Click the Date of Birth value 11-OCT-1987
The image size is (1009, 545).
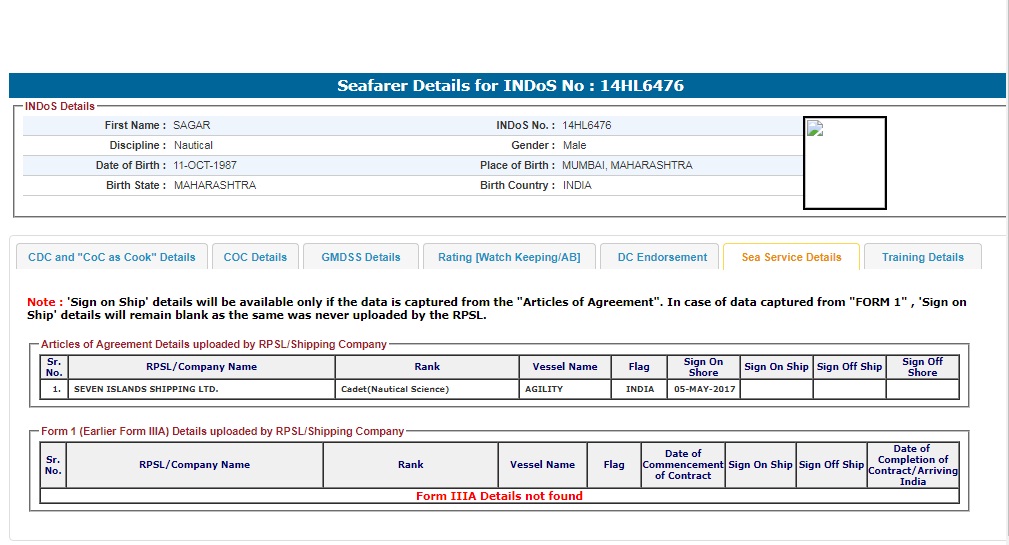point(205,165)
